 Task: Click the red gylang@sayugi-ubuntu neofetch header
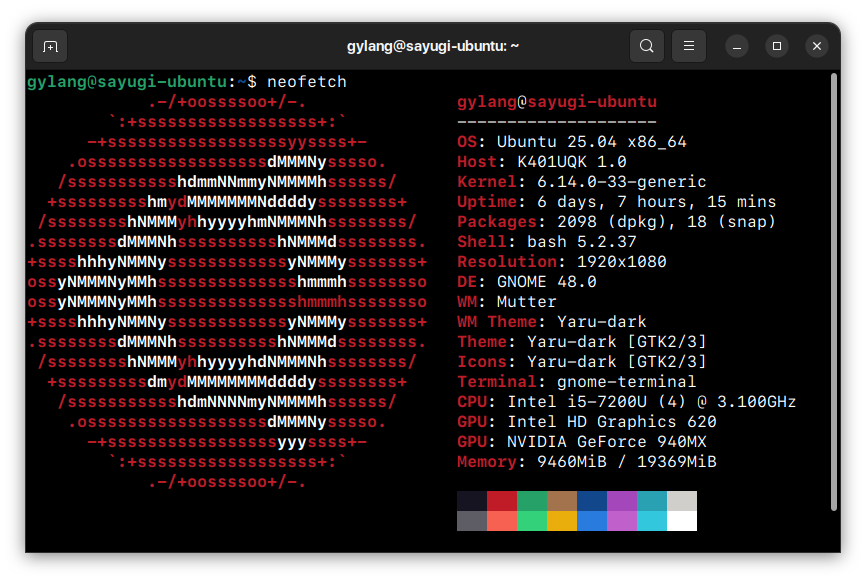[x=556, y=102]
